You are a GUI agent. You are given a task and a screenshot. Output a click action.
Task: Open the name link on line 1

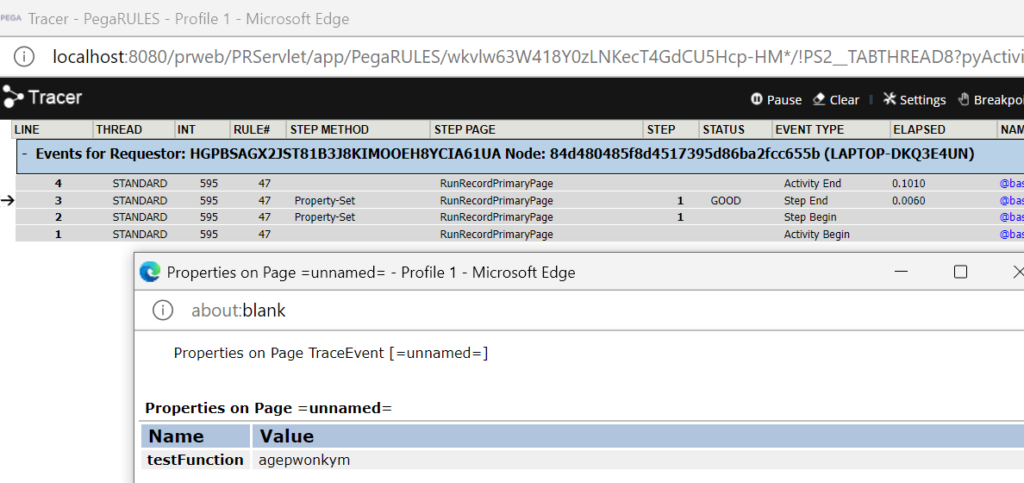coord(1011,234)
